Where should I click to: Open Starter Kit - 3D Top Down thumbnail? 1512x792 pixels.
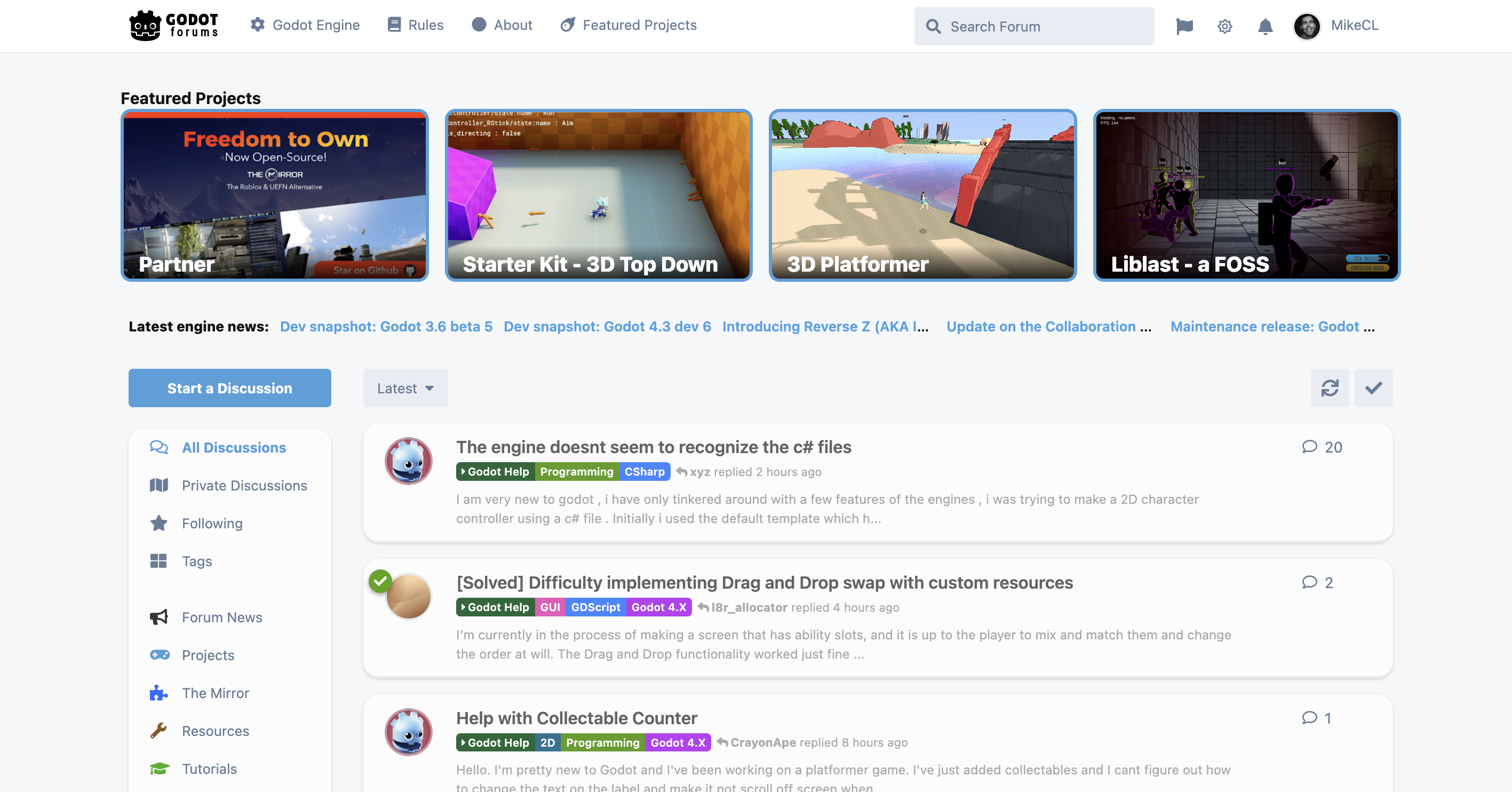click(x=599, y=195)
